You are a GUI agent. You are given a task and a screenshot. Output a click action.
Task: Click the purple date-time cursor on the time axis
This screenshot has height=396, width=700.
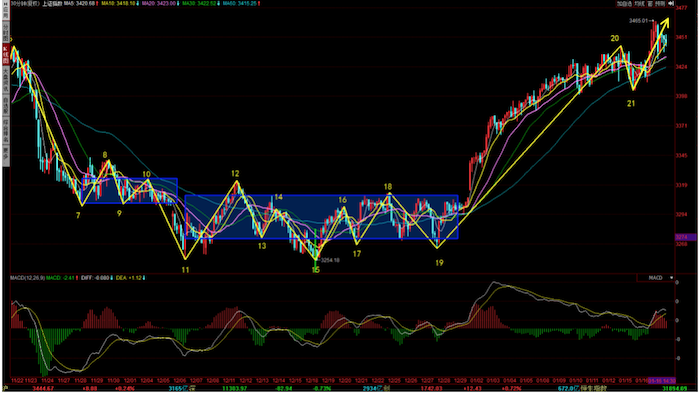click(661, 381)
